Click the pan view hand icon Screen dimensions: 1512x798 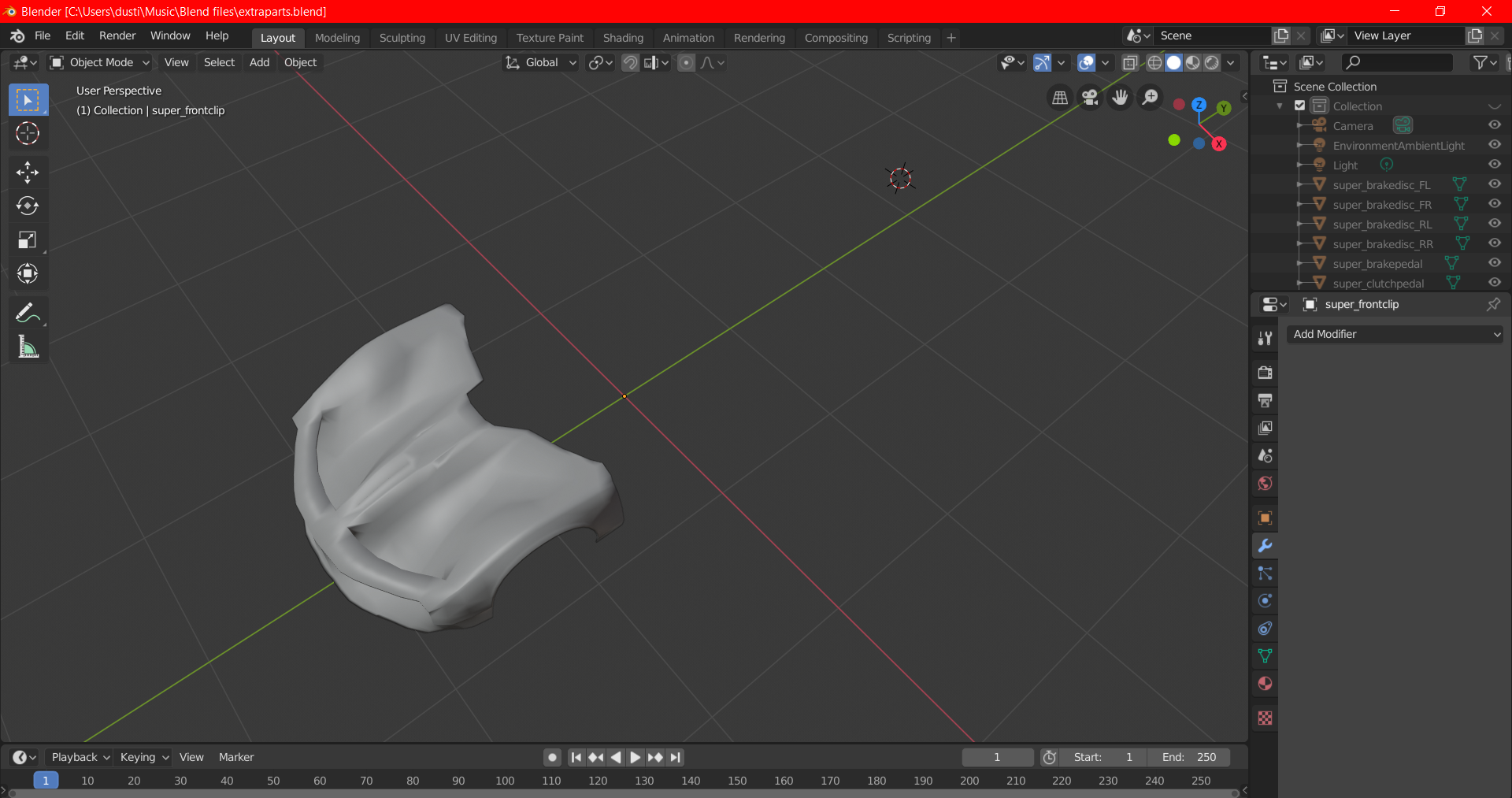pyautogui.click(x=1120, y=97)
